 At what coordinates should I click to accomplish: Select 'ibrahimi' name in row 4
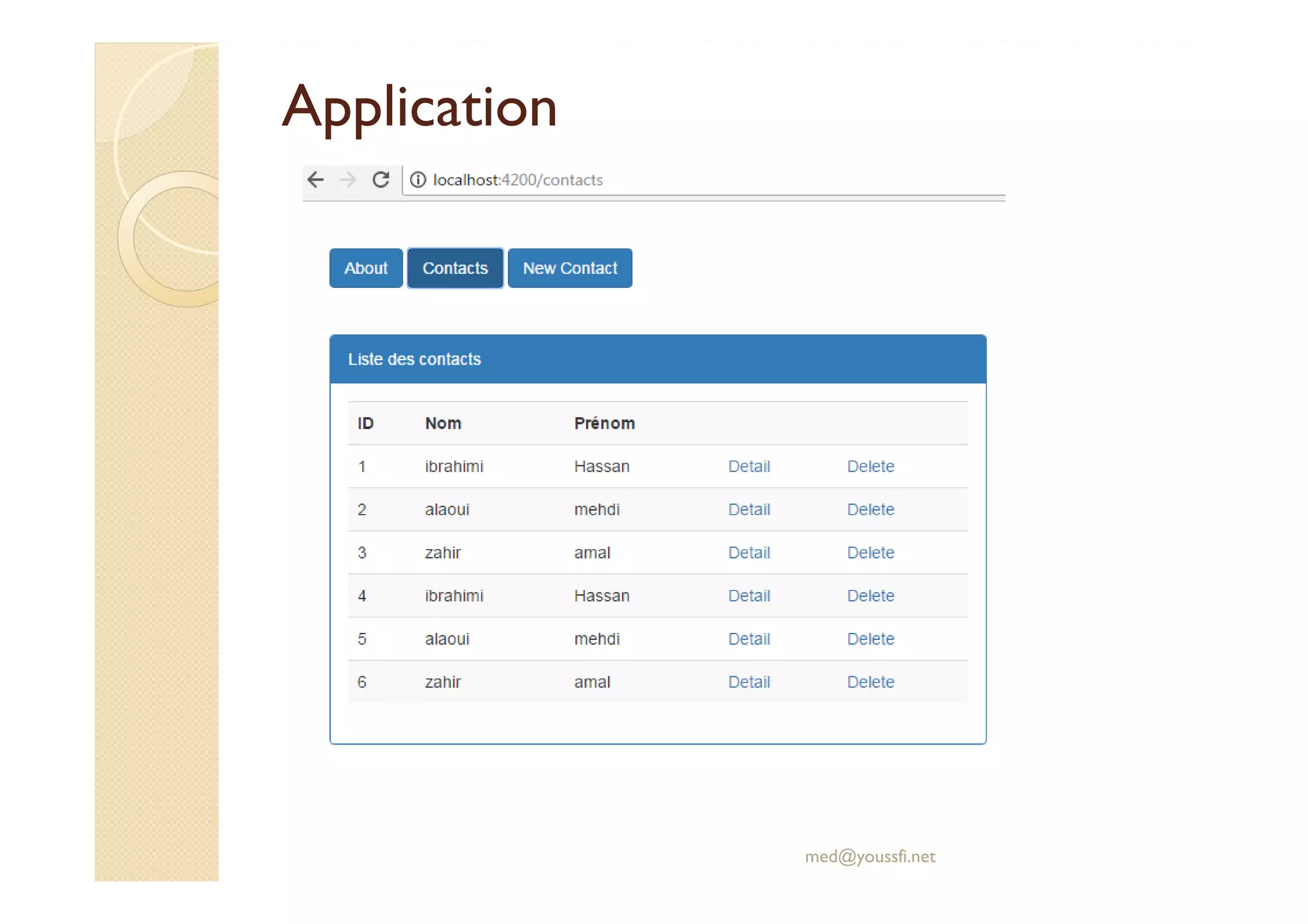(x=454, y=596)
